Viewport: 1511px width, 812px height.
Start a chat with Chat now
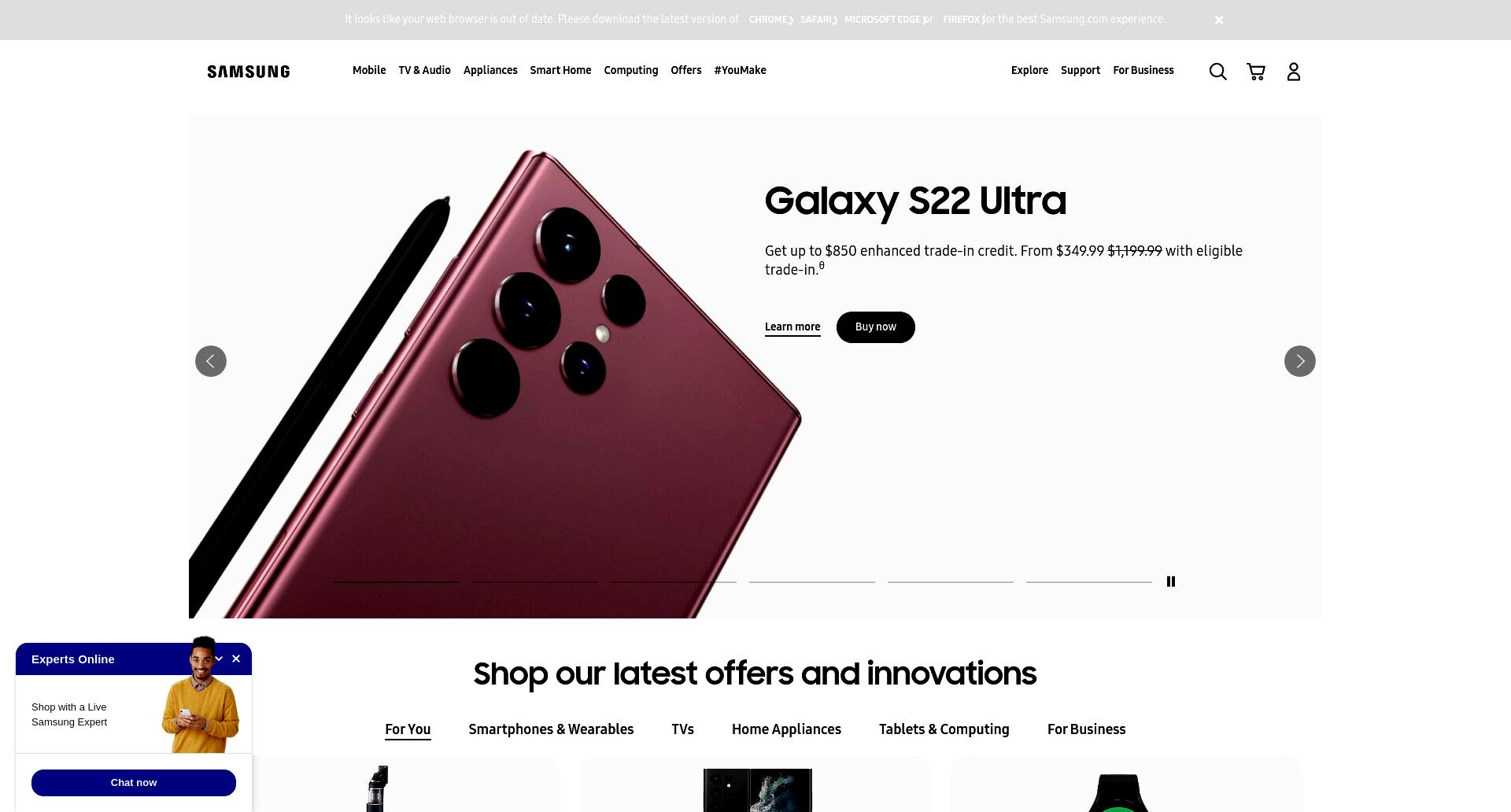[x=134, y=783]
